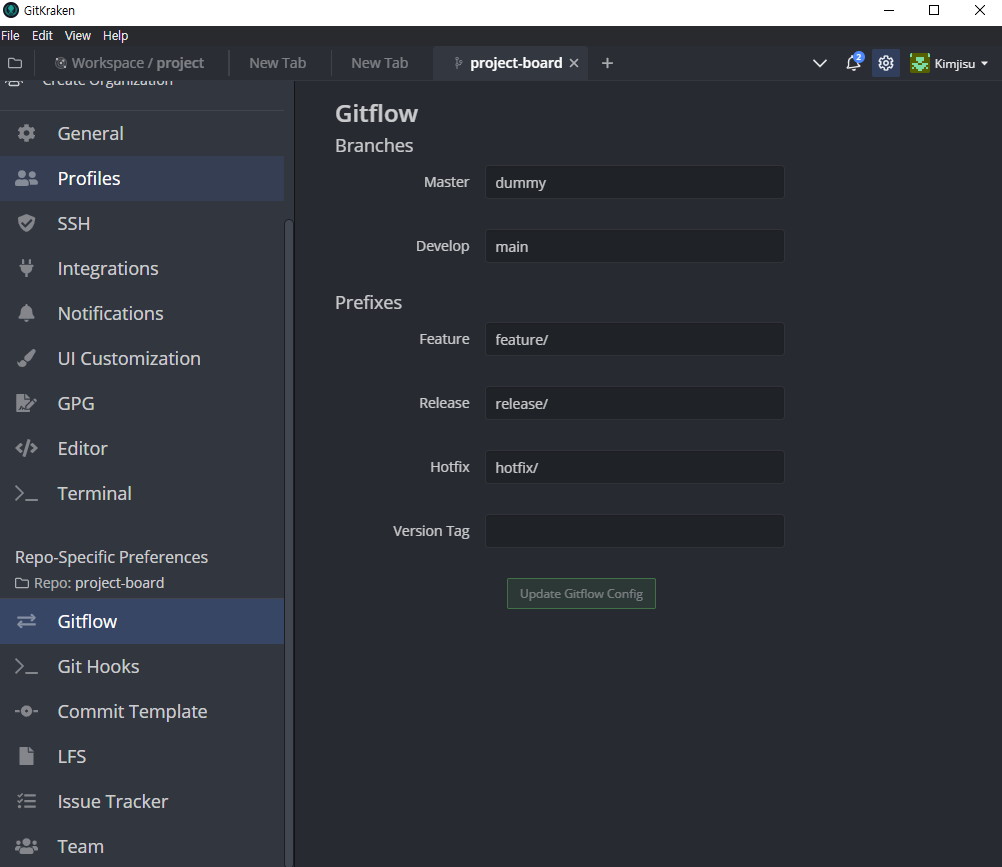Open General preferences
This screenshot has width=1002, height=867.
pyautogui.click(x=142, y=134)
